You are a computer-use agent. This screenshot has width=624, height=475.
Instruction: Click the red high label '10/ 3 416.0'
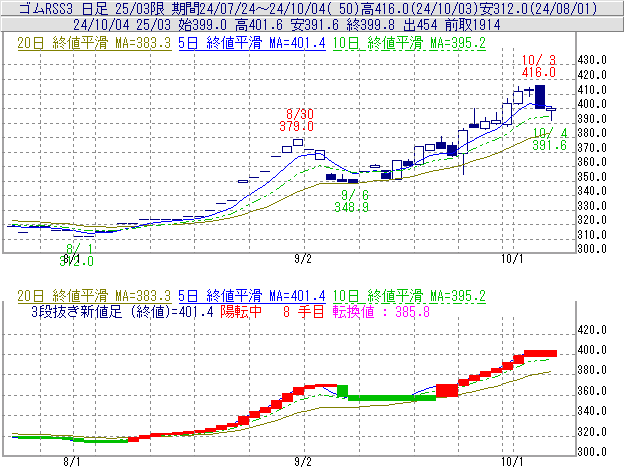coord(539,66)
